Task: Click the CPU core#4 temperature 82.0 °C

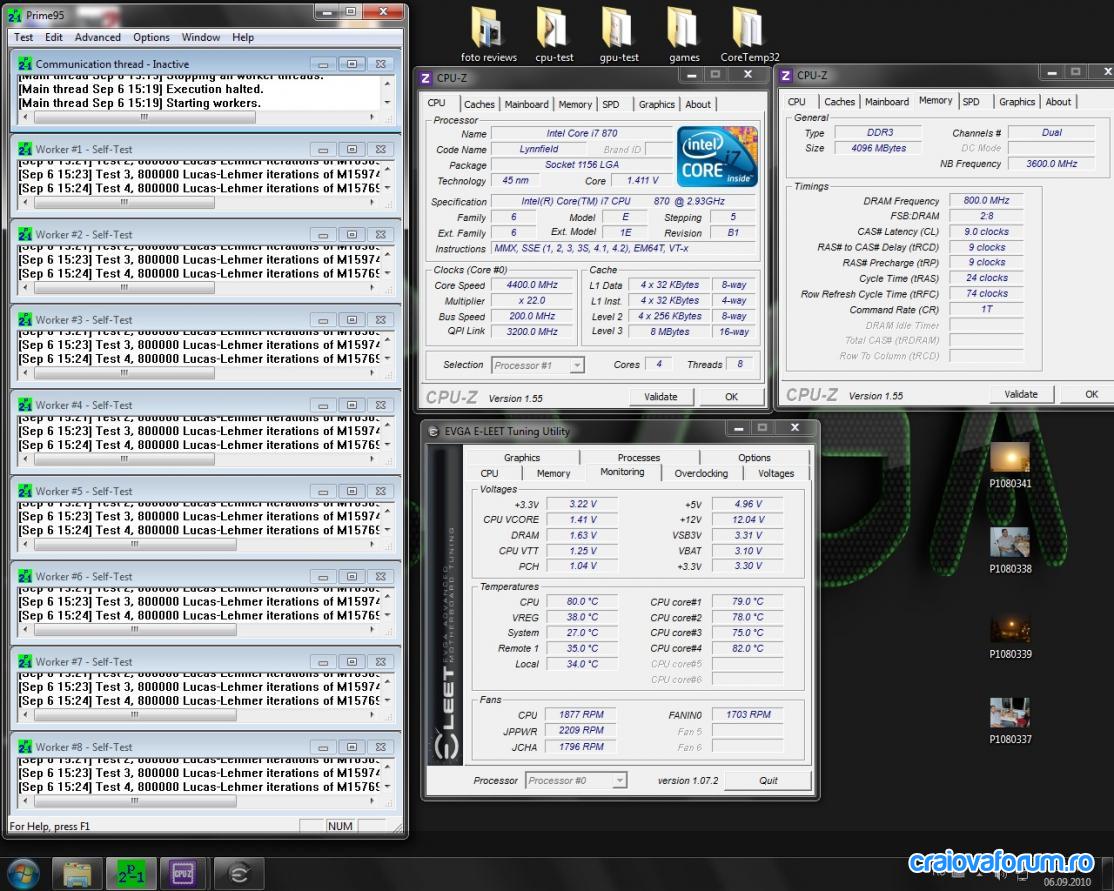Action: pos(747,648)
